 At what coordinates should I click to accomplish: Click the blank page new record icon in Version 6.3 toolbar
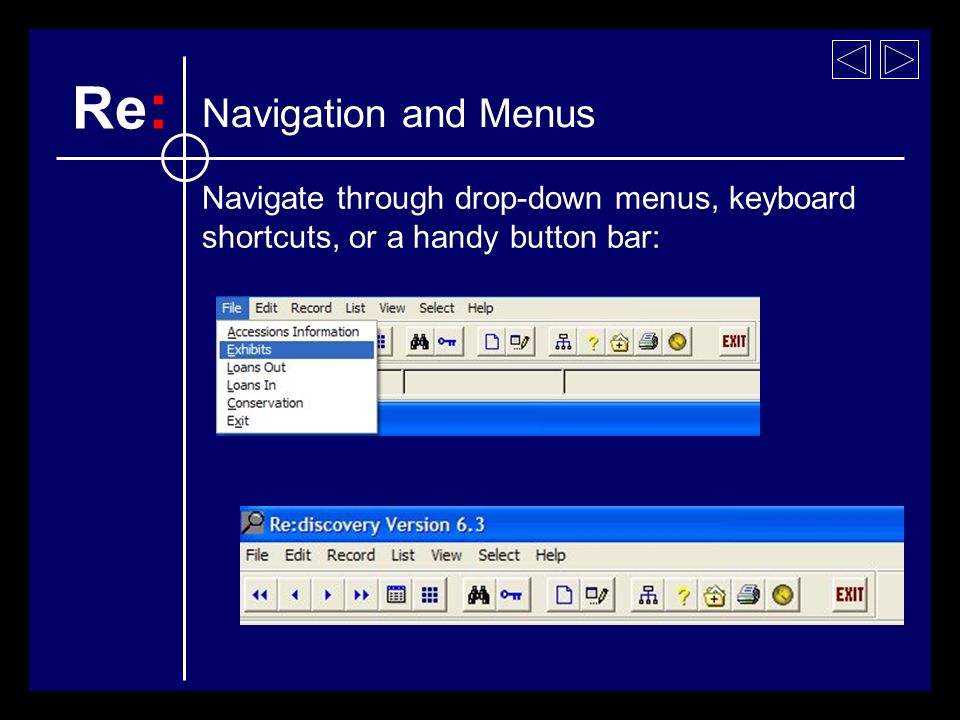(x=564, y=594)
